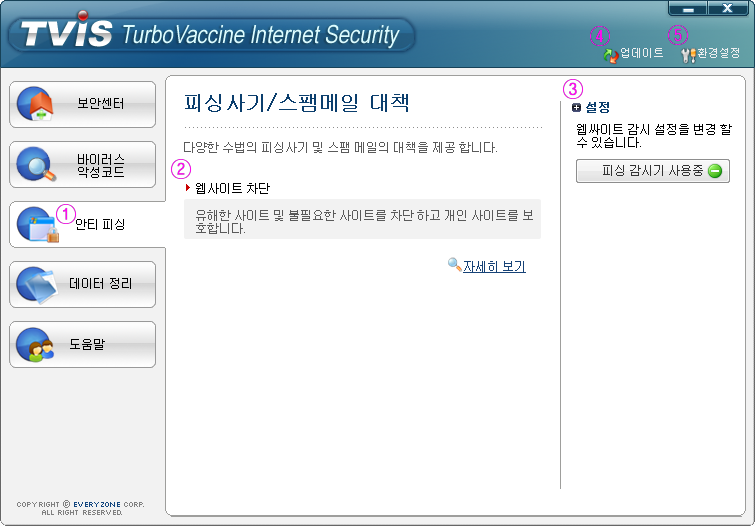Expand the 설정 plus icon

tap(577, 107)
